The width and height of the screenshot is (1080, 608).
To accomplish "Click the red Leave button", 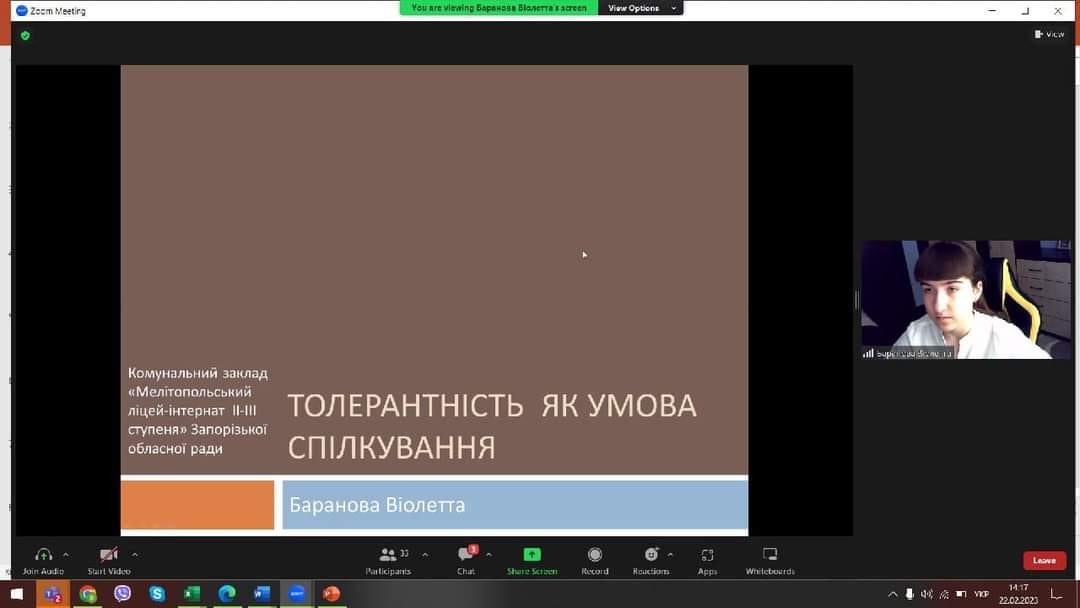I will 1044,560.
